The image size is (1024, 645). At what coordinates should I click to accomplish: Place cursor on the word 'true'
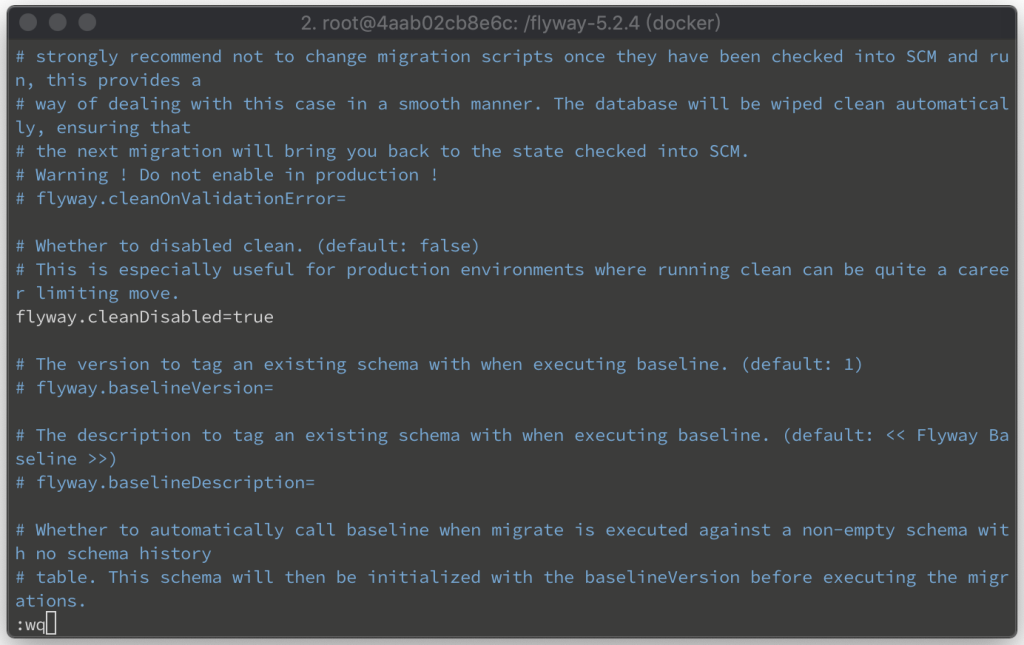pyautogui.click(x=253, y=317)
